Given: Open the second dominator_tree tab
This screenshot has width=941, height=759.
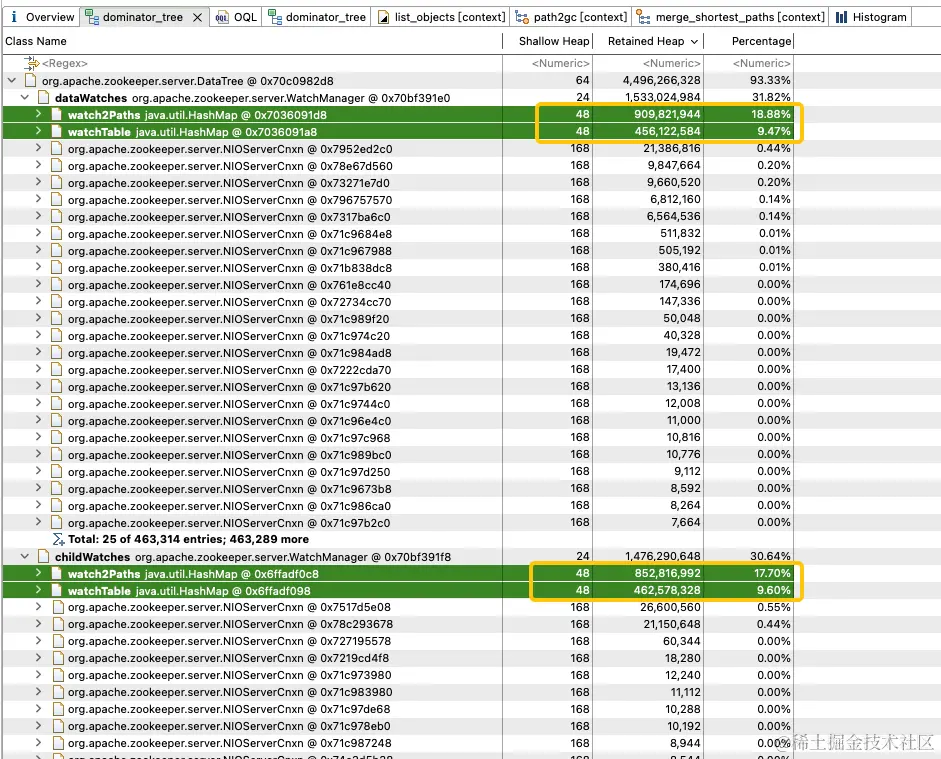Looking at the screenshot, I should (x=317, y=17).
